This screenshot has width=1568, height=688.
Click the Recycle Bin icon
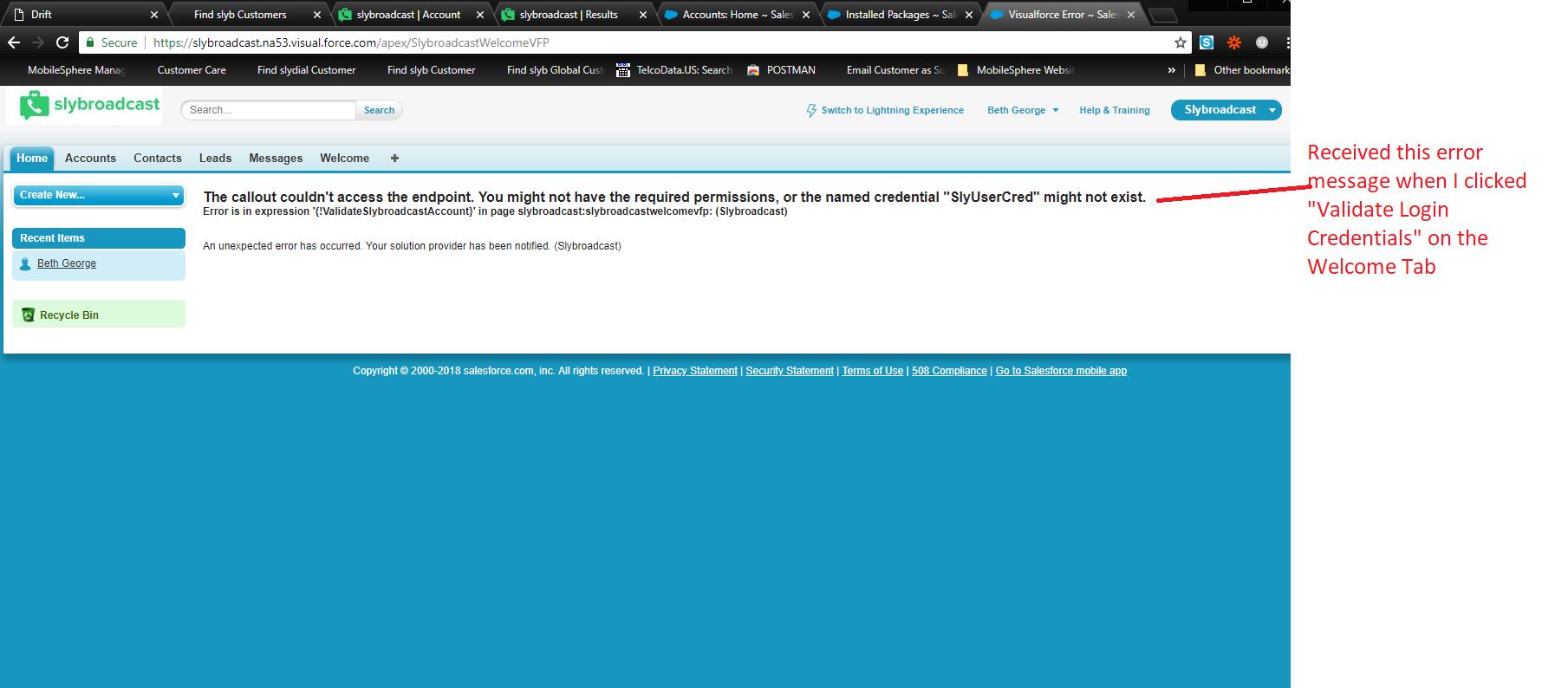[28, 315]
